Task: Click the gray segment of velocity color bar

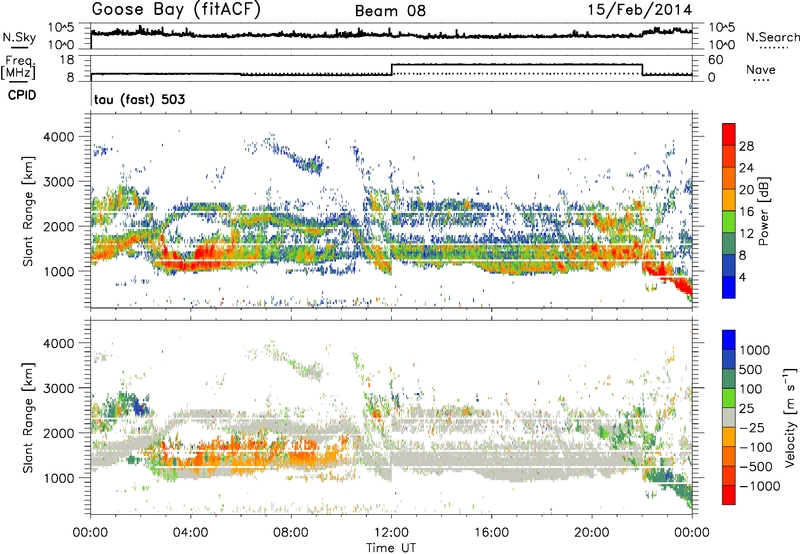Action: click(x=729, y=417)
